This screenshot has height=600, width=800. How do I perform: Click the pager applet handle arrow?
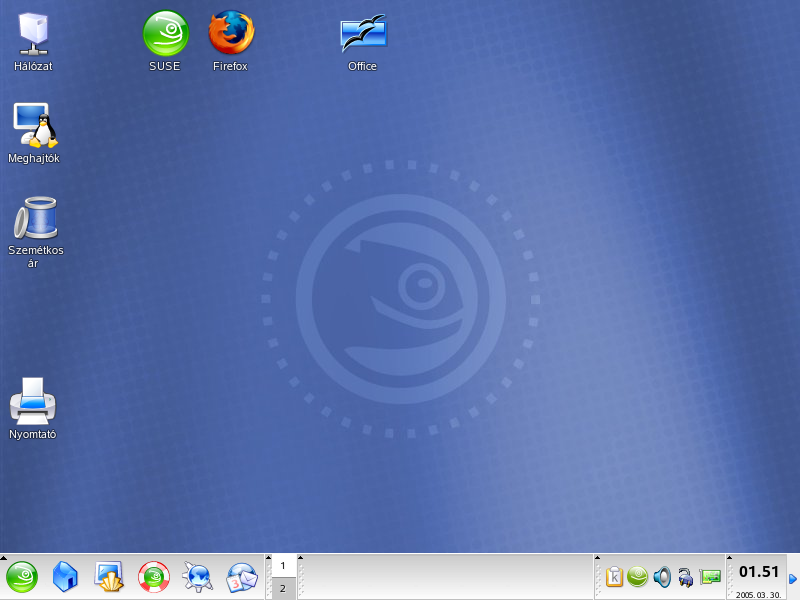pyautogui.click(x=269, y=558)
